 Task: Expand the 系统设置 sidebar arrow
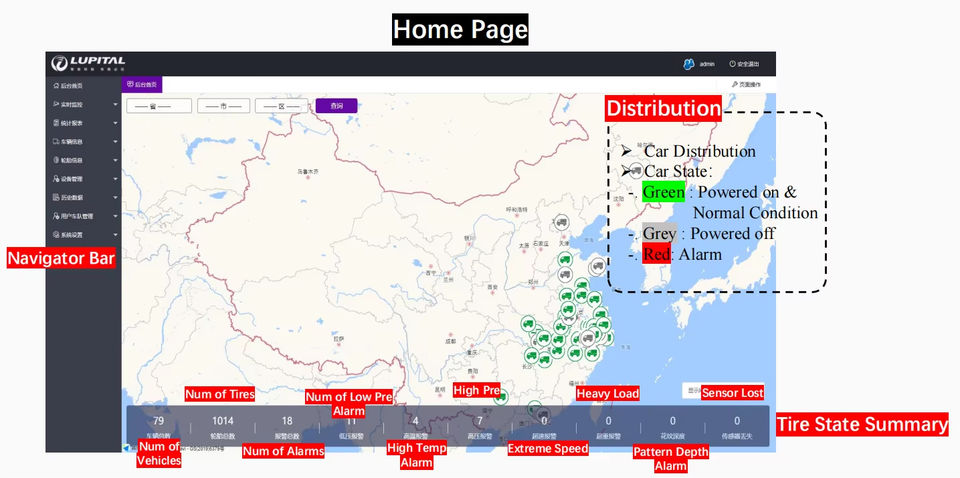pyautogui.click(x=116, y=235)
